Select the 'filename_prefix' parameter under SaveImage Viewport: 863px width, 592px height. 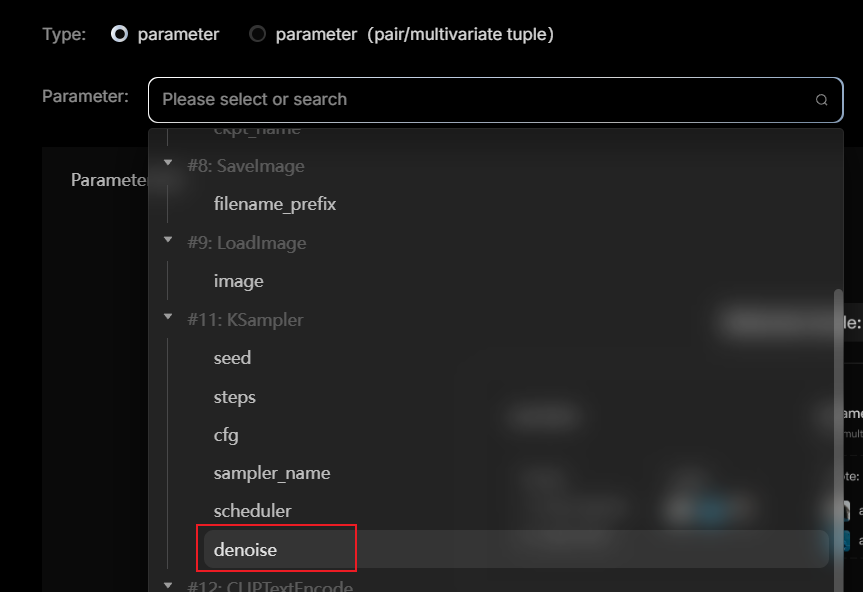[275, 203]
